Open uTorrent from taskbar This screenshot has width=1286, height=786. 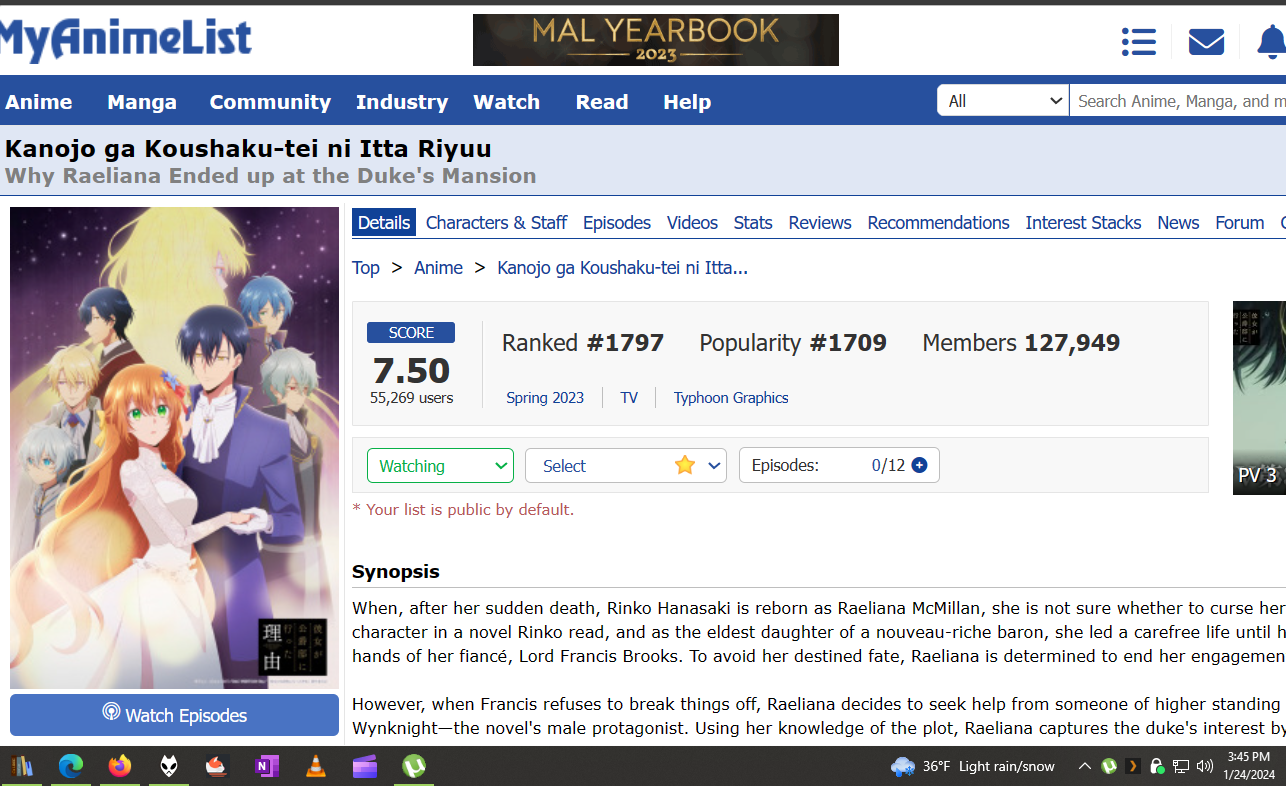413,766
